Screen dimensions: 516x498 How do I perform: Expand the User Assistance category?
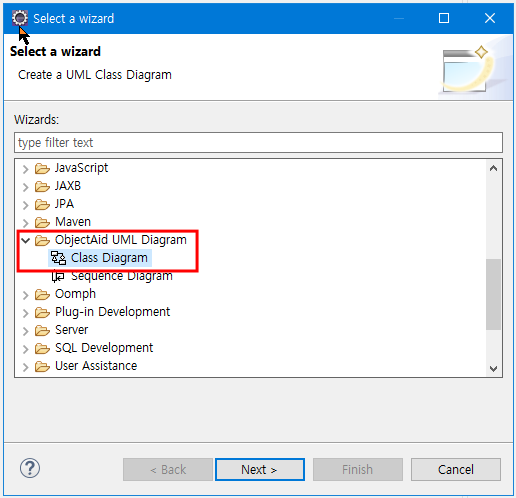pyautogui.click(x=26, y=367)
